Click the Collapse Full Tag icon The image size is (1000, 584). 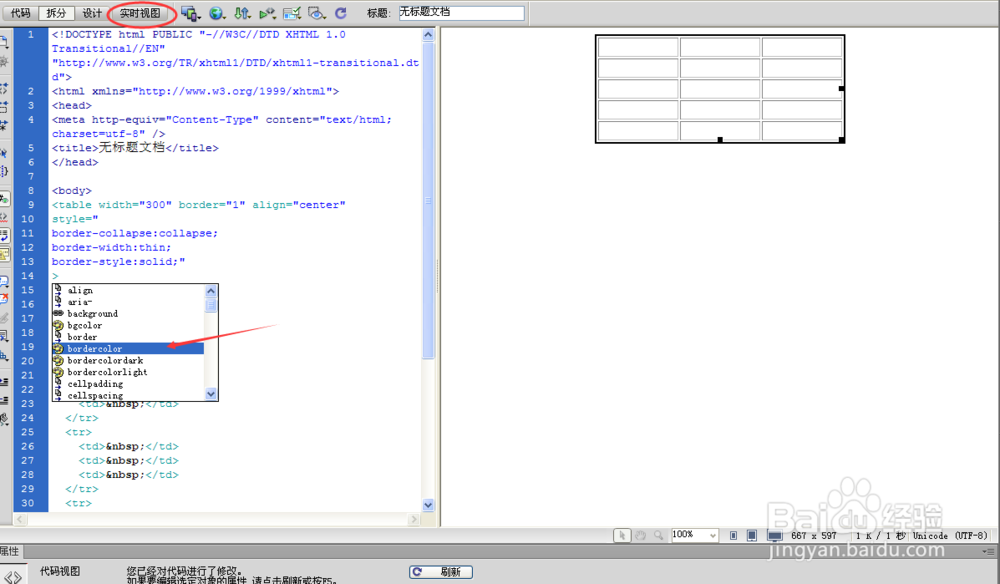tap(4, 89)
